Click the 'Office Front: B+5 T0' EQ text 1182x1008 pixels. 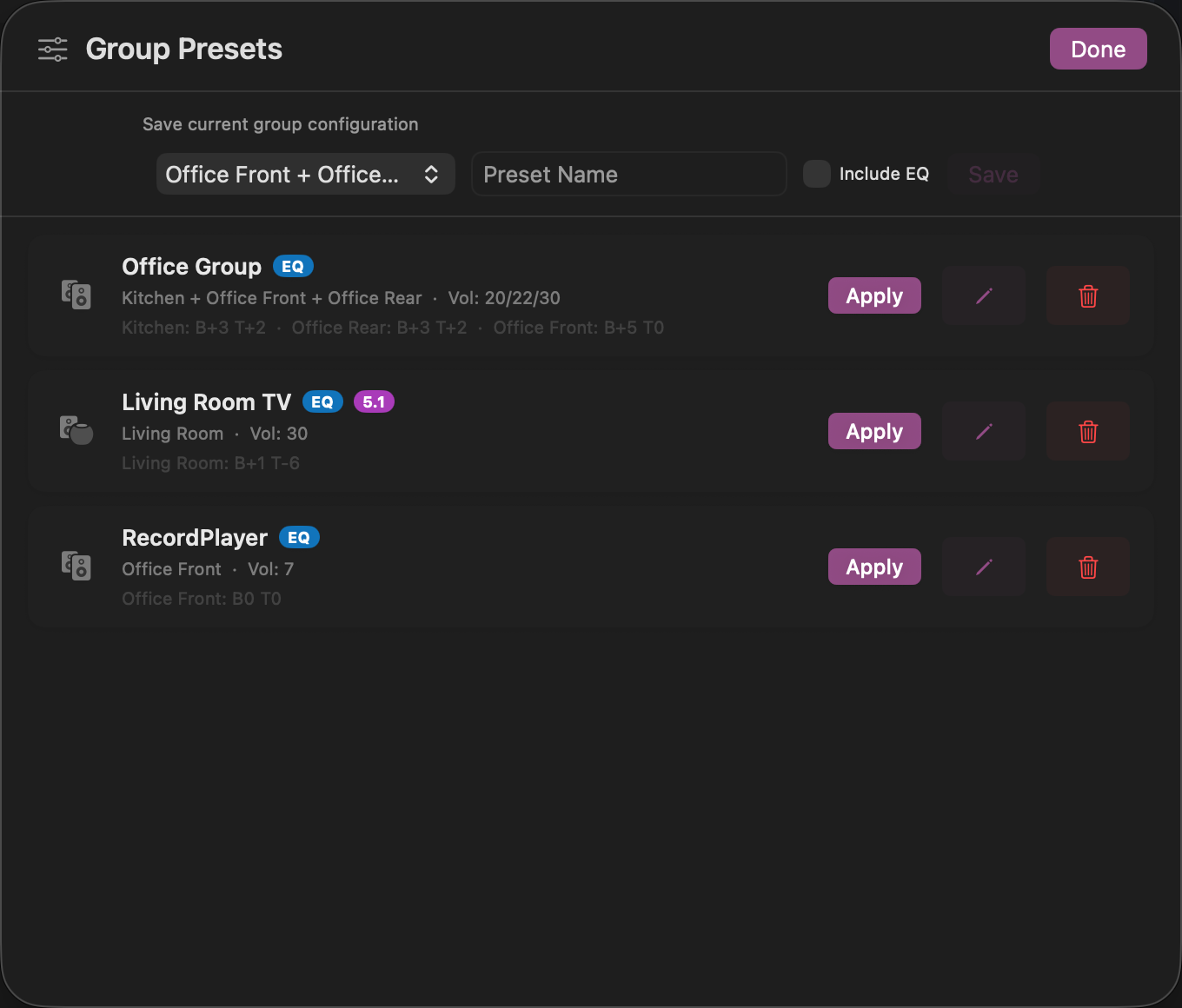click(x=579, y=328)
